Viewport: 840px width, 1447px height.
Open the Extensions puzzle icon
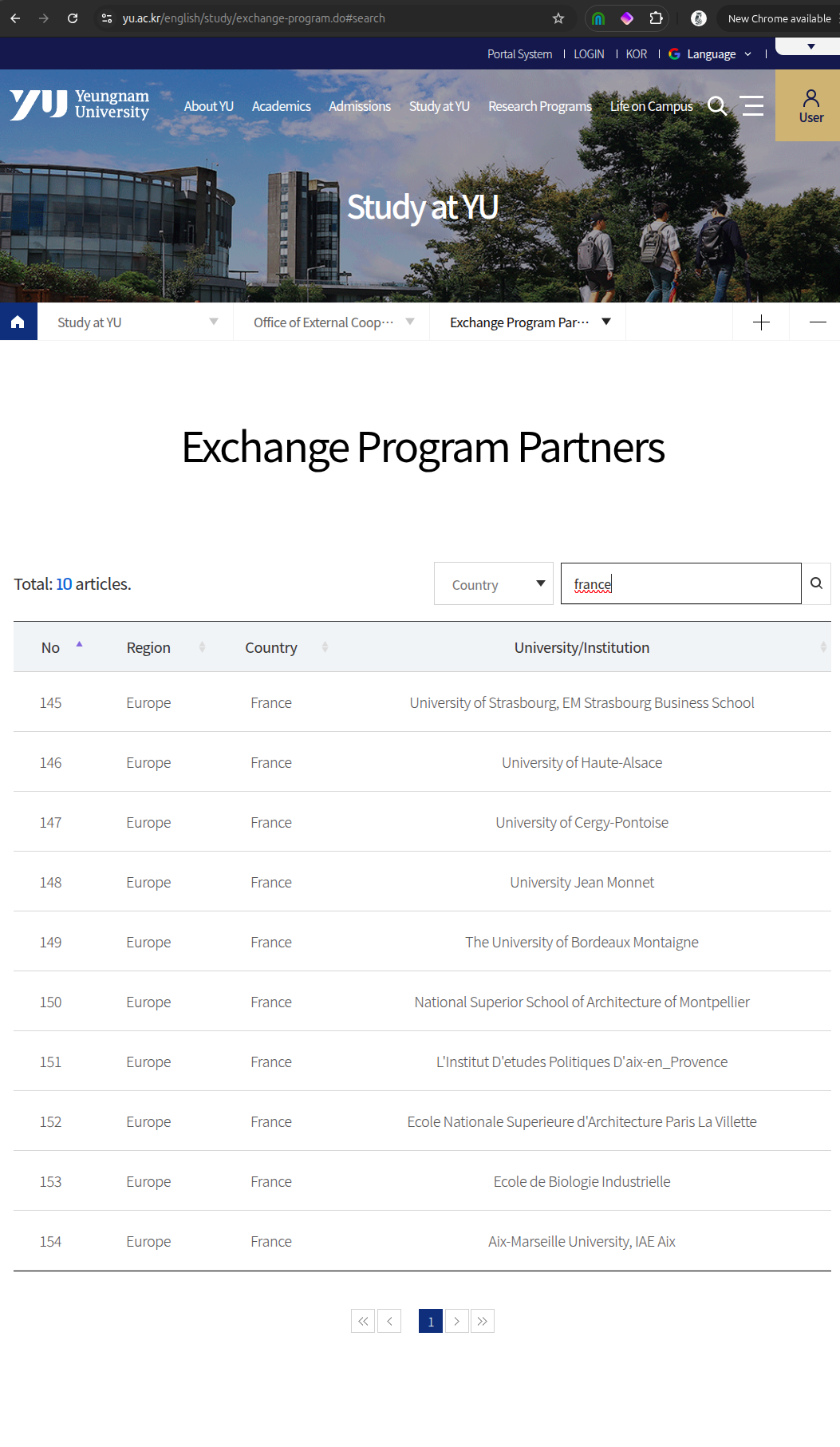coord(656,18)
